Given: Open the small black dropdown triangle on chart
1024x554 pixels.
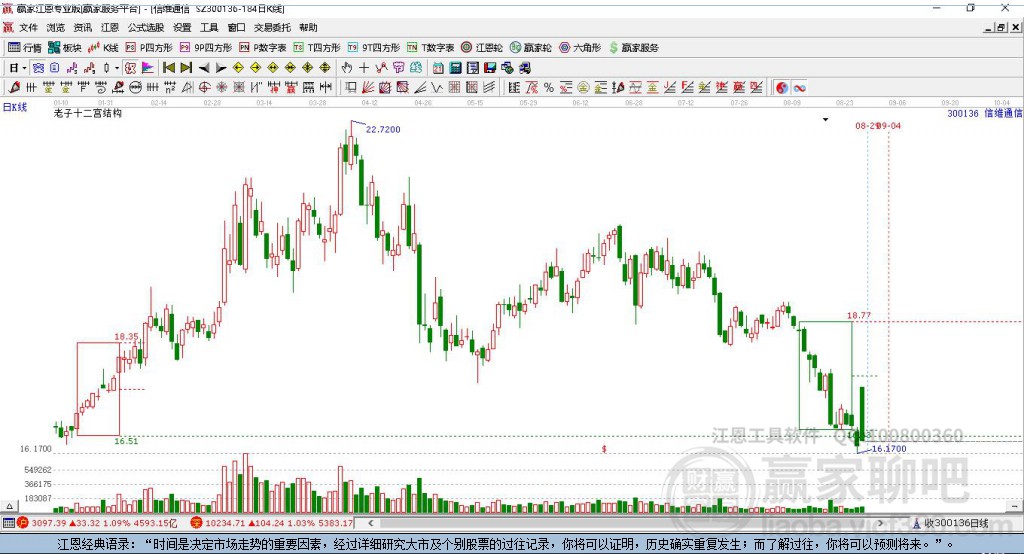Looking at the screenshot, I should point(825,120).
